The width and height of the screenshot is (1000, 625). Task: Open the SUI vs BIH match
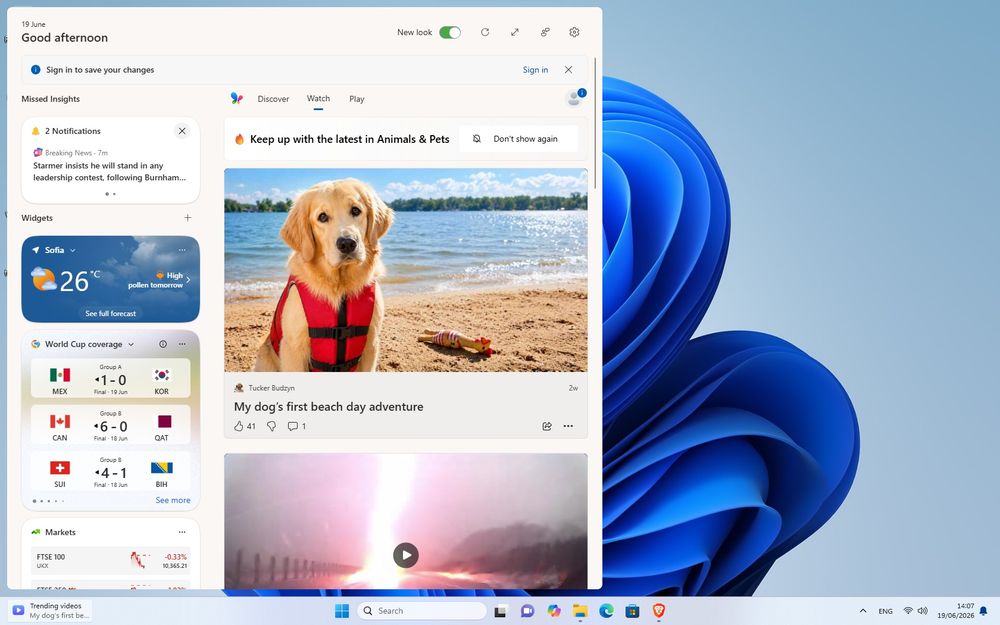point(110,471)
